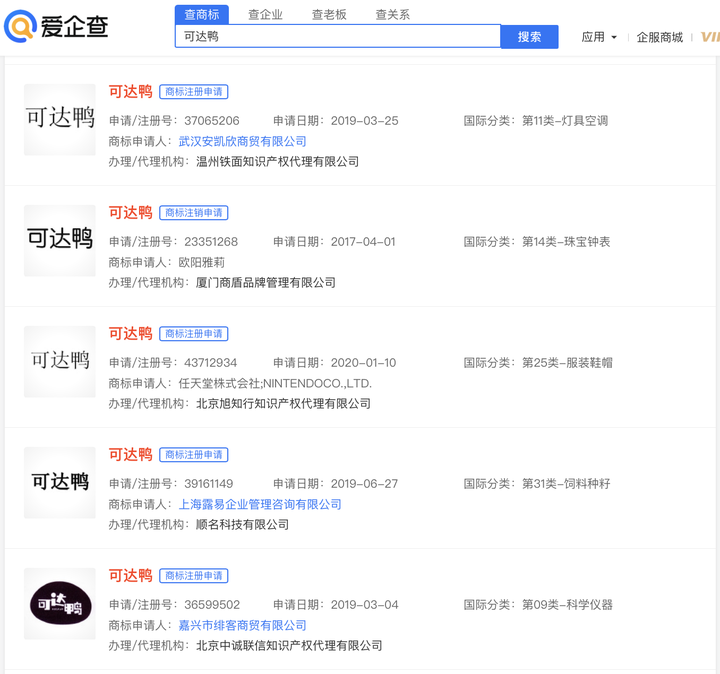Select registration number 37065206
The image size is (720, 674).
click(x=212, y=121)
